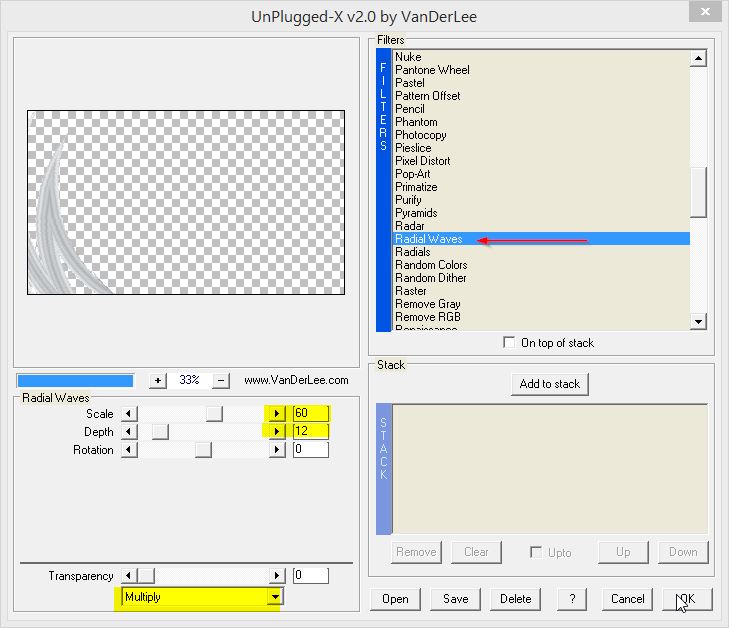The image size is (729, 628).
Task: Select the Phantom filter
Action: click(x=416, y=122)
